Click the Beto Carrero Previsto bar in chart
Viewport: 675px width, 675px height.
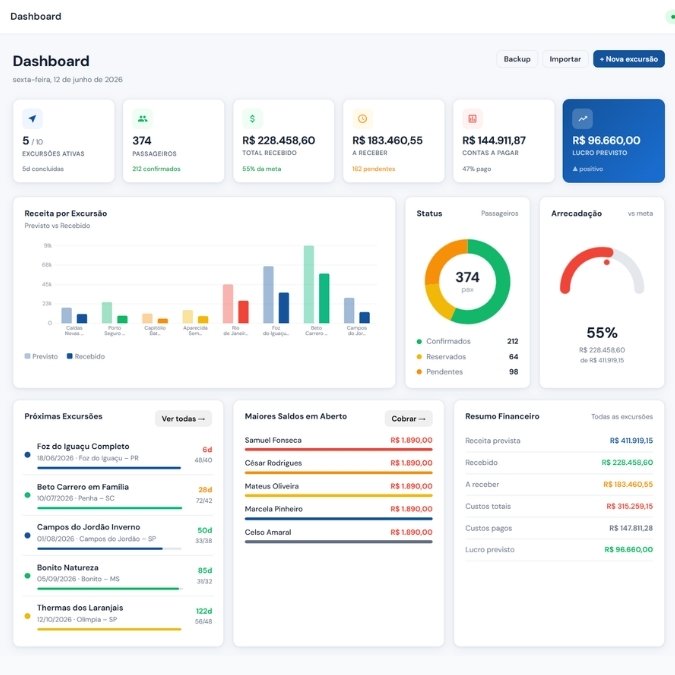point(309,284)
